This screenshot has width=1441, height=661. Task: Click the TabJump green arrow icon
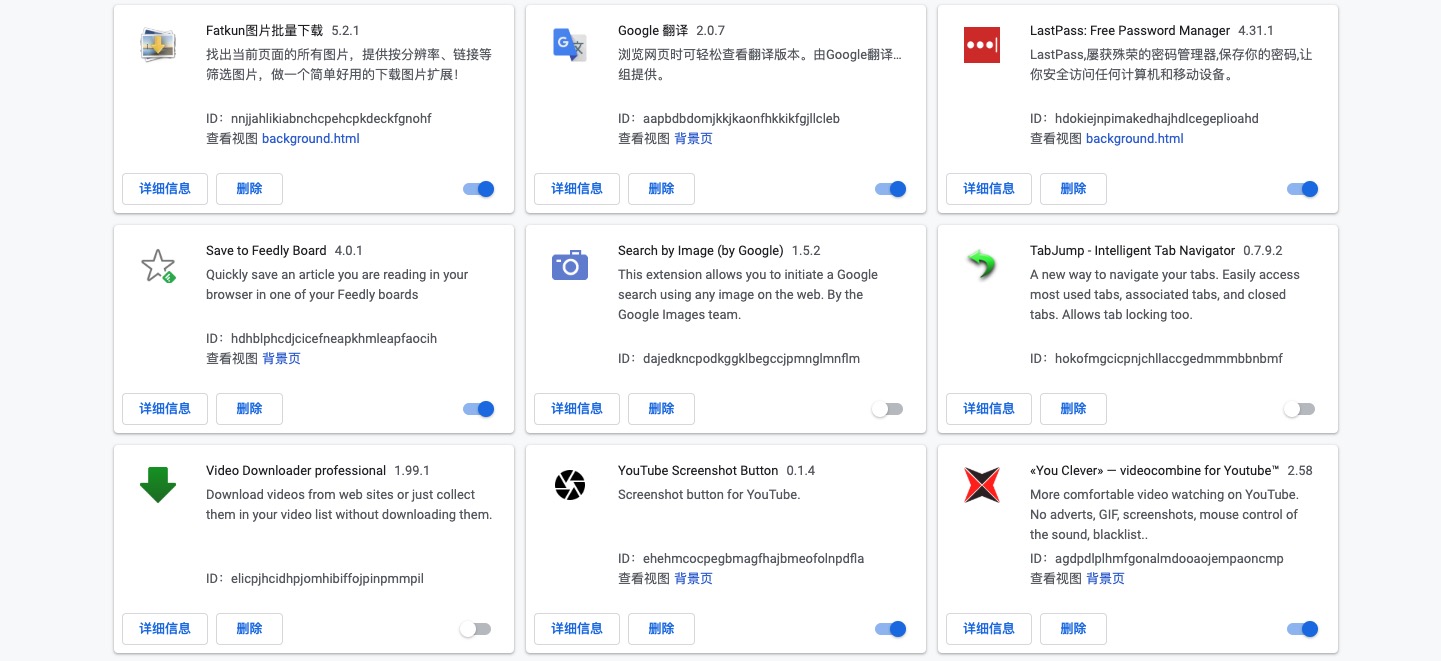(x=981, y=265)
